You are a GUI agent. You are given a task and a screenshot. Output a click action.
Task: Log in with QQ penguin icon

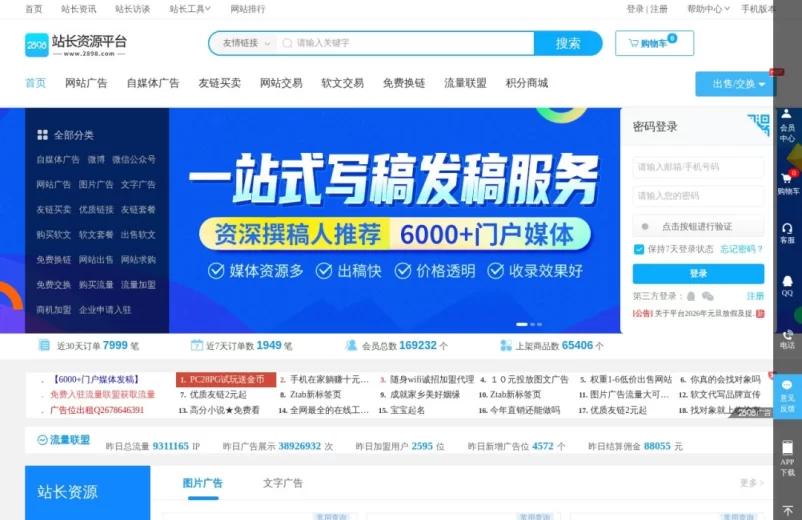tap(691, 296)
